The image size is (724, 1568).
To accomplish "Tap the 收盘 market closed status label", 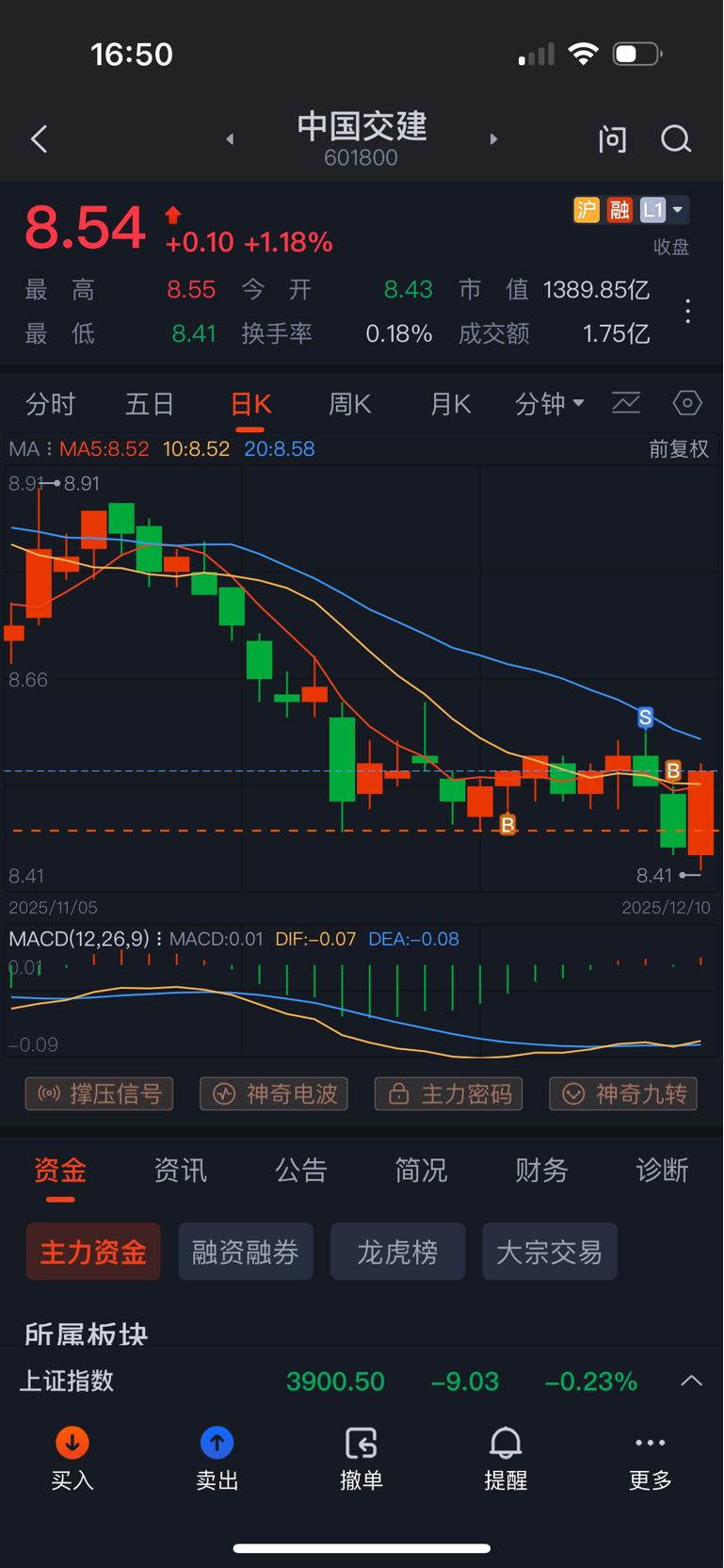I will click(671, 247).
